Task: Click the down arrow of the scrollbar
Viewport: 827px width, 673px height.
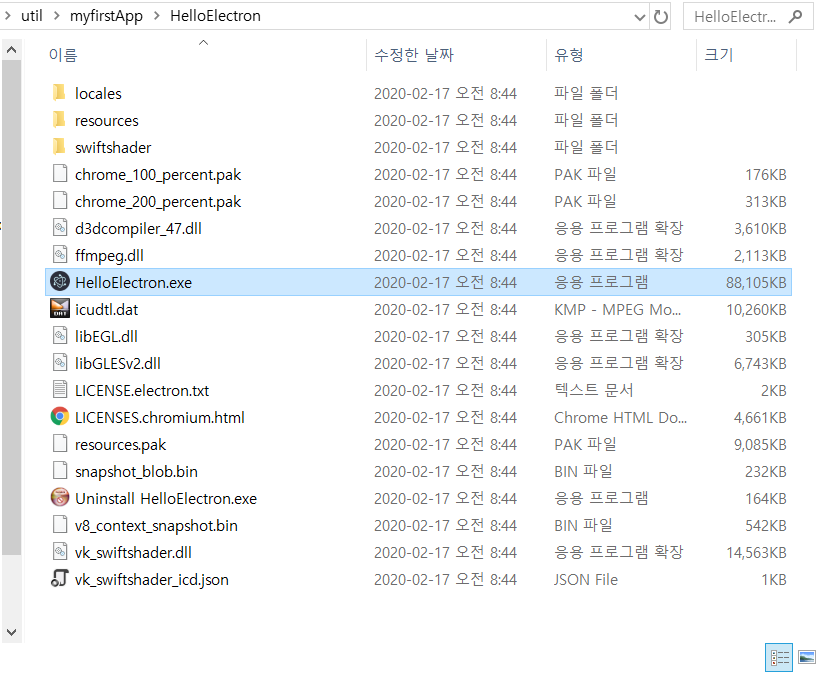Action: (x=11, y=632)
